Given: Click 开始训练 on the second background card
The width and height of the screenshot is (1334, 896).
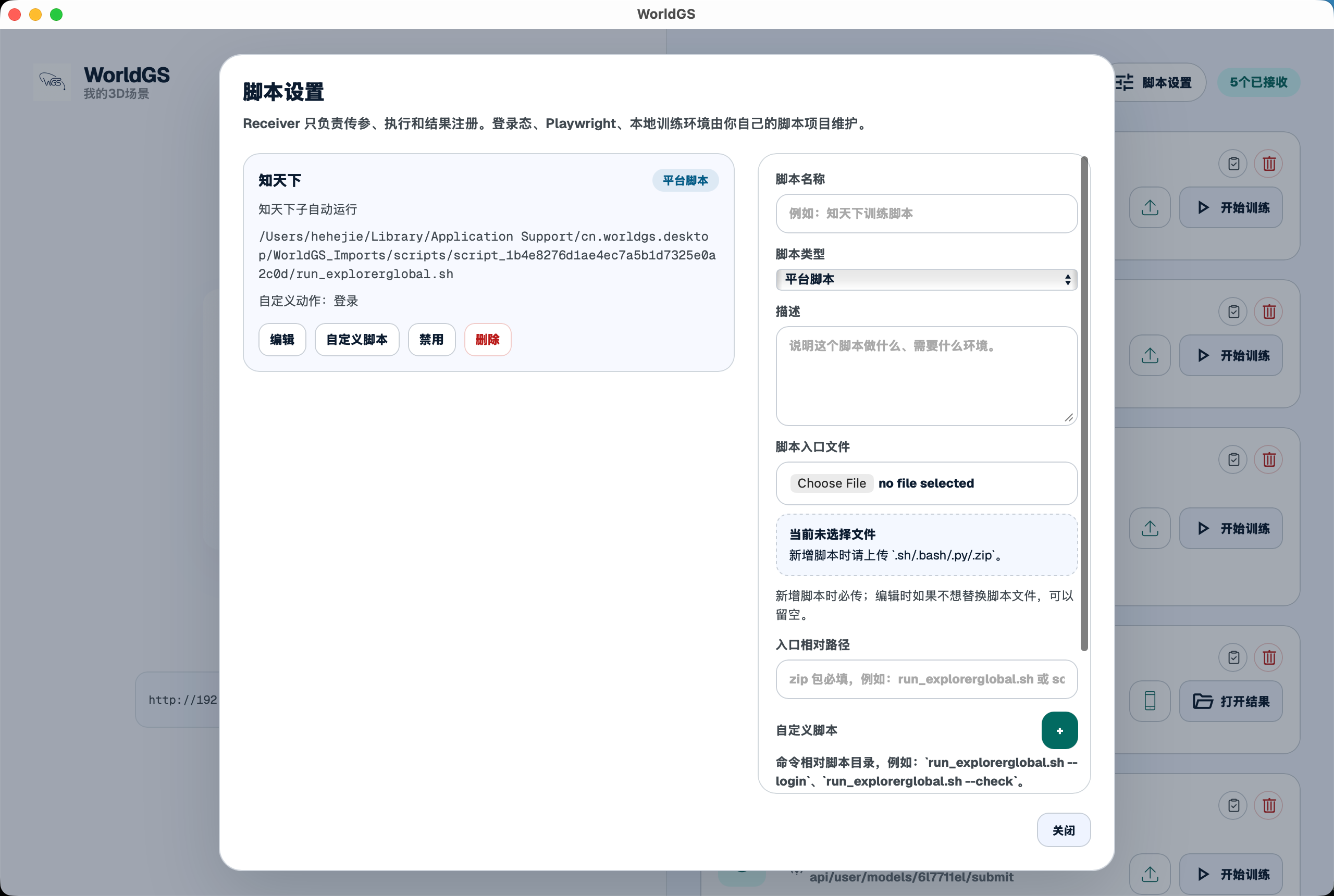Looking at the screenshot, I should click(1230, 355).
